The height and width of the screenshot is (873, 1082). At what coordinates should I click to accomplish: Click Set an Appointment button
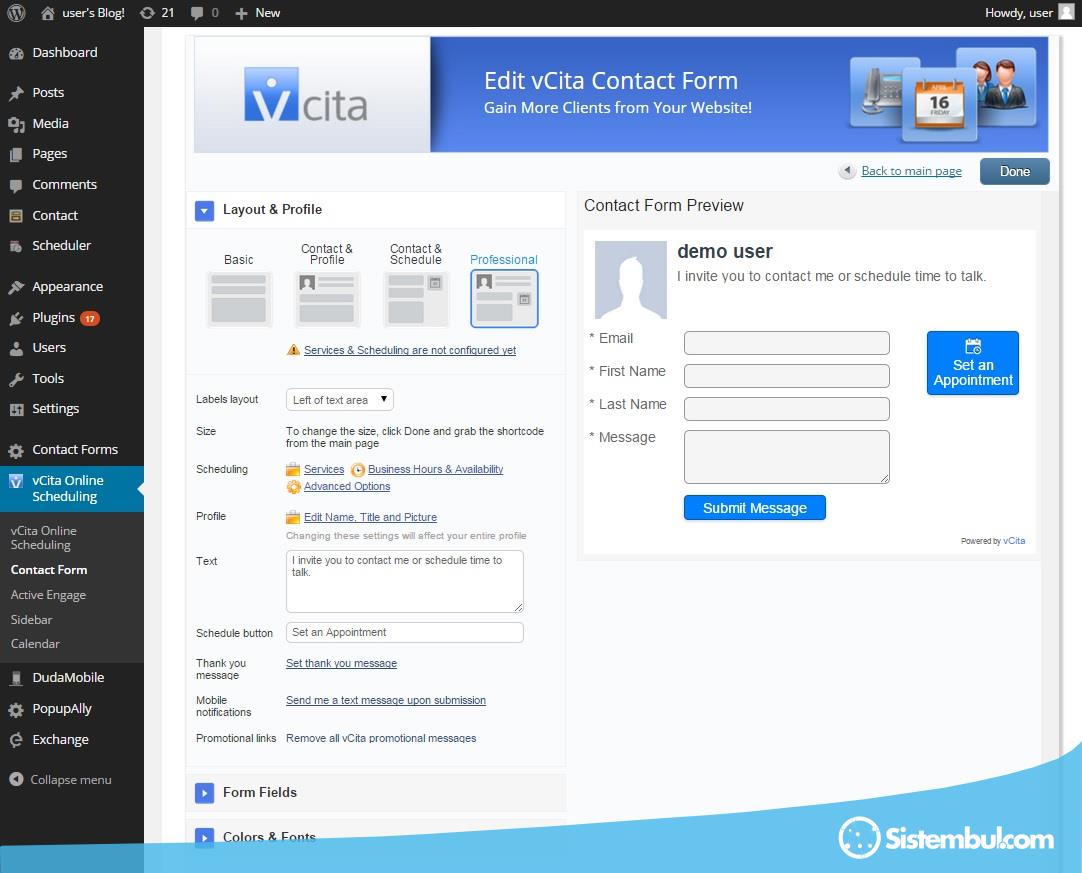[x=972, y=363]
